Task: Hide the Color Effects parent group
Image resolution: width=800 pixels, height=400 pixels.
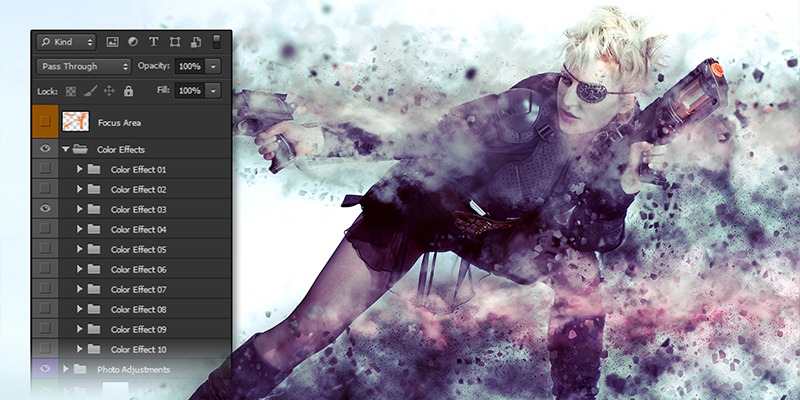Action: coord(44,149)
